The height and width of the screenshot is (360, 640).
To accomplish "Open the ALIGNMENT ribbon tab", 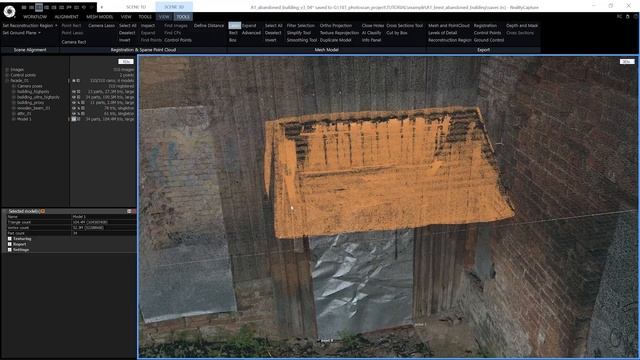I will [66, 17].
